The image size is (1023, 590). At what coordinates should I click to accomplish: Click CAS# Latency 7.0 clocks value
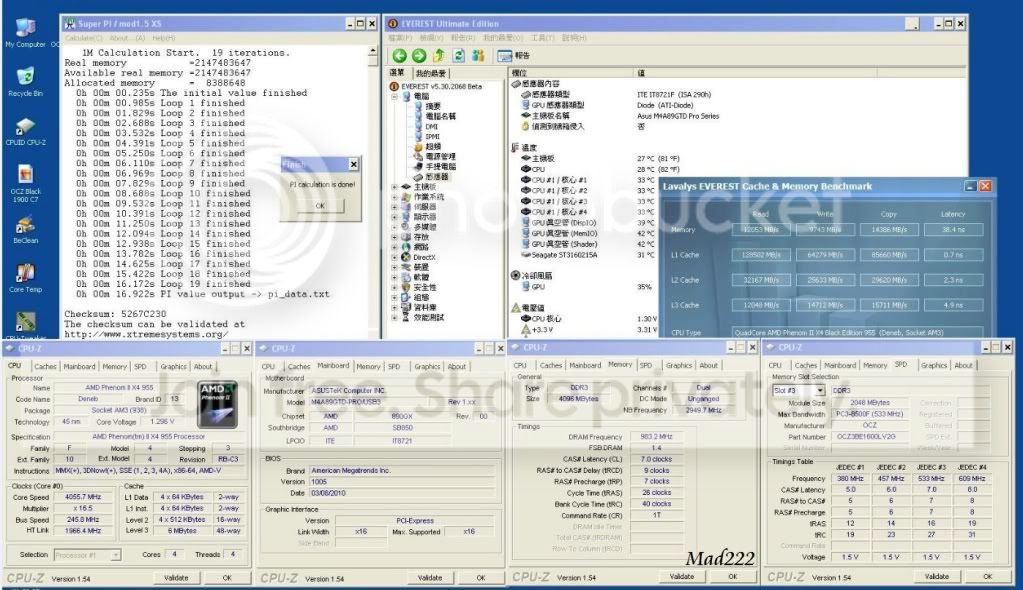pyautogui.click(x=656, y=459)
